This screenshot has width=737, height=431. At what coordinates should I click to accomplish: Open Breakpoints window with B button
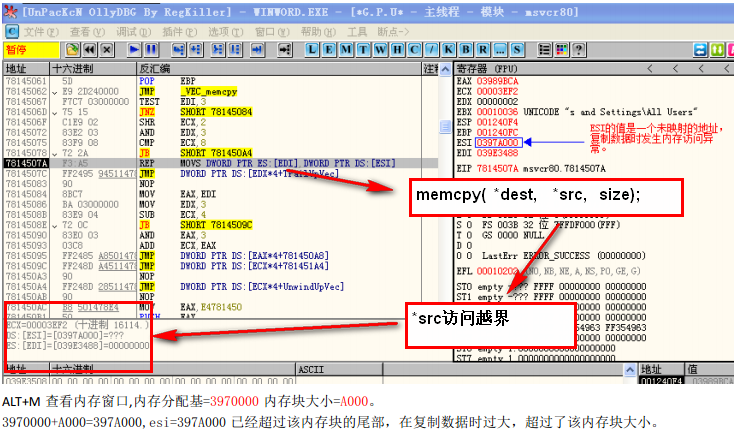[x=466, y=50]
